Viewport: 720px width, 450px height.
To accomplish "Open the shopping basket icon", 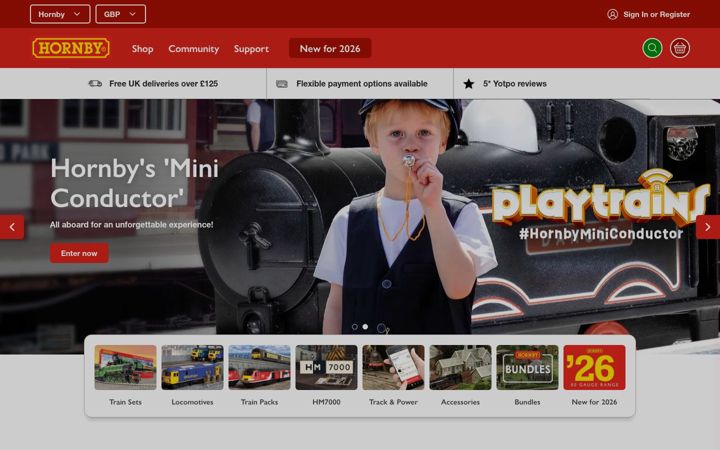I will pyautogui.click(x=680, y=48).
